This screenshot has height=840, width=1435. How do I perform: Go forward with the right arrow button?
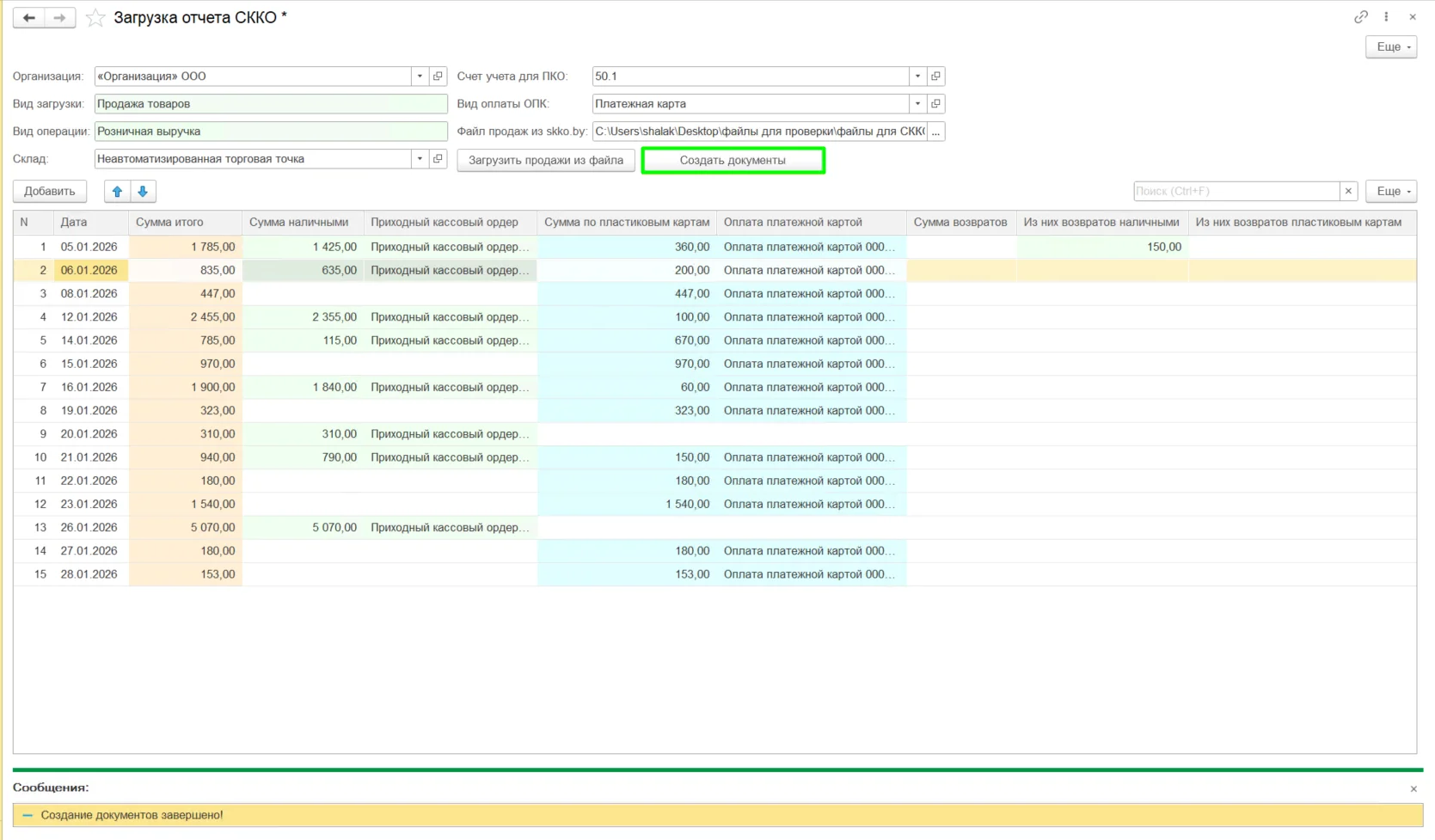coord(60,17)
